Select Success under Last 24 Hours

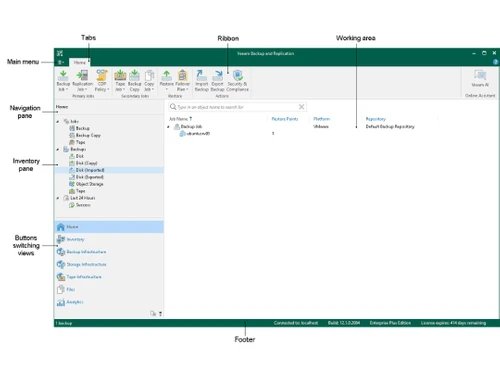click(x=80, y=205)
